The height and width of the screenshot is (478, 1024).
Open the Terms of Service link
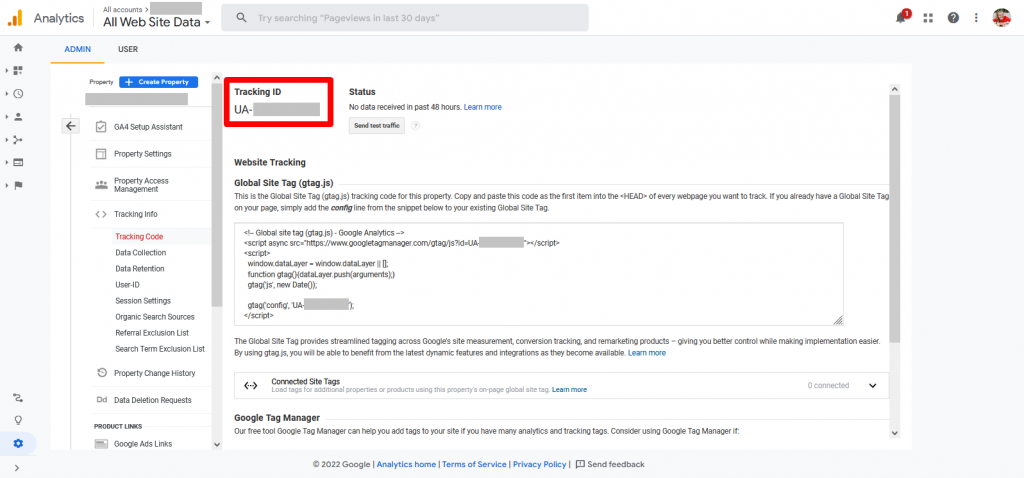coord(474,464)
